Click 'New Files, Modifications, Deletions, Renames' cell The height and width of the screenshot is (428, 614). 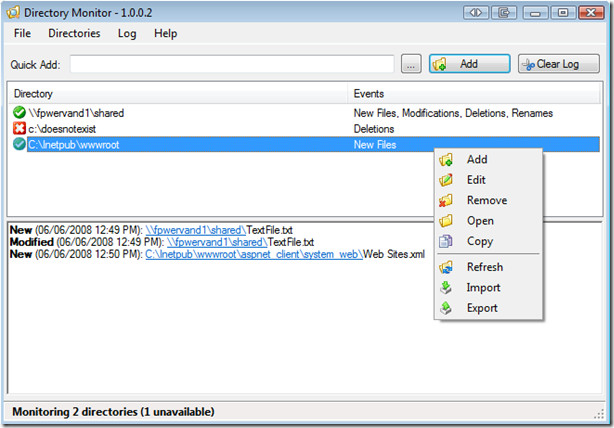pos(453,113)
